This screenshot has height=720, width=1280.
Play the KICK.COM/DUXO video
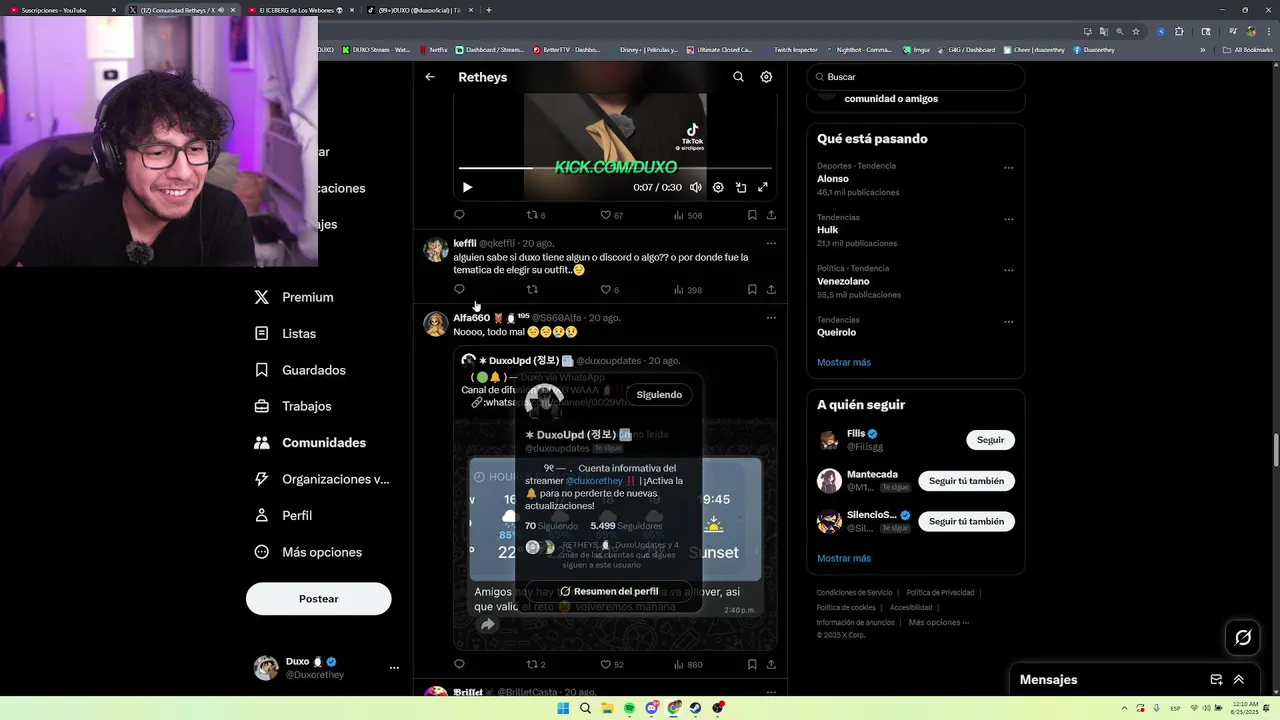pyautogui.click(x=467, y=187)
